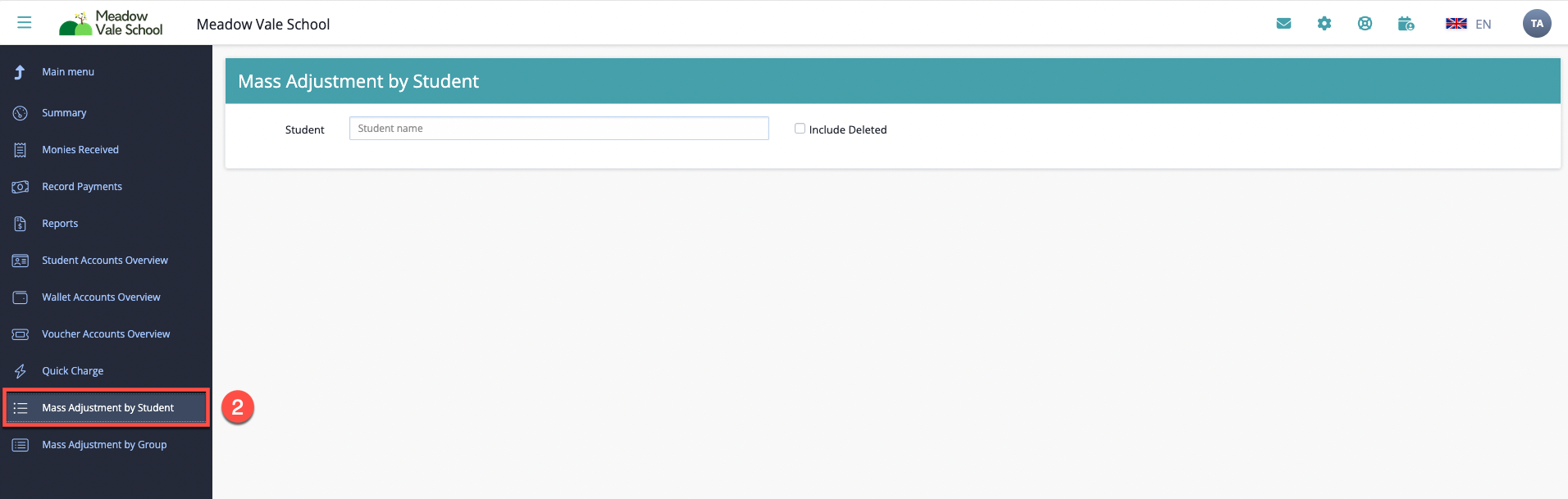Open the calendar clock icon
This screenshot has width=1568, height=499.
pyautogui.click(x=1406, y=24)
